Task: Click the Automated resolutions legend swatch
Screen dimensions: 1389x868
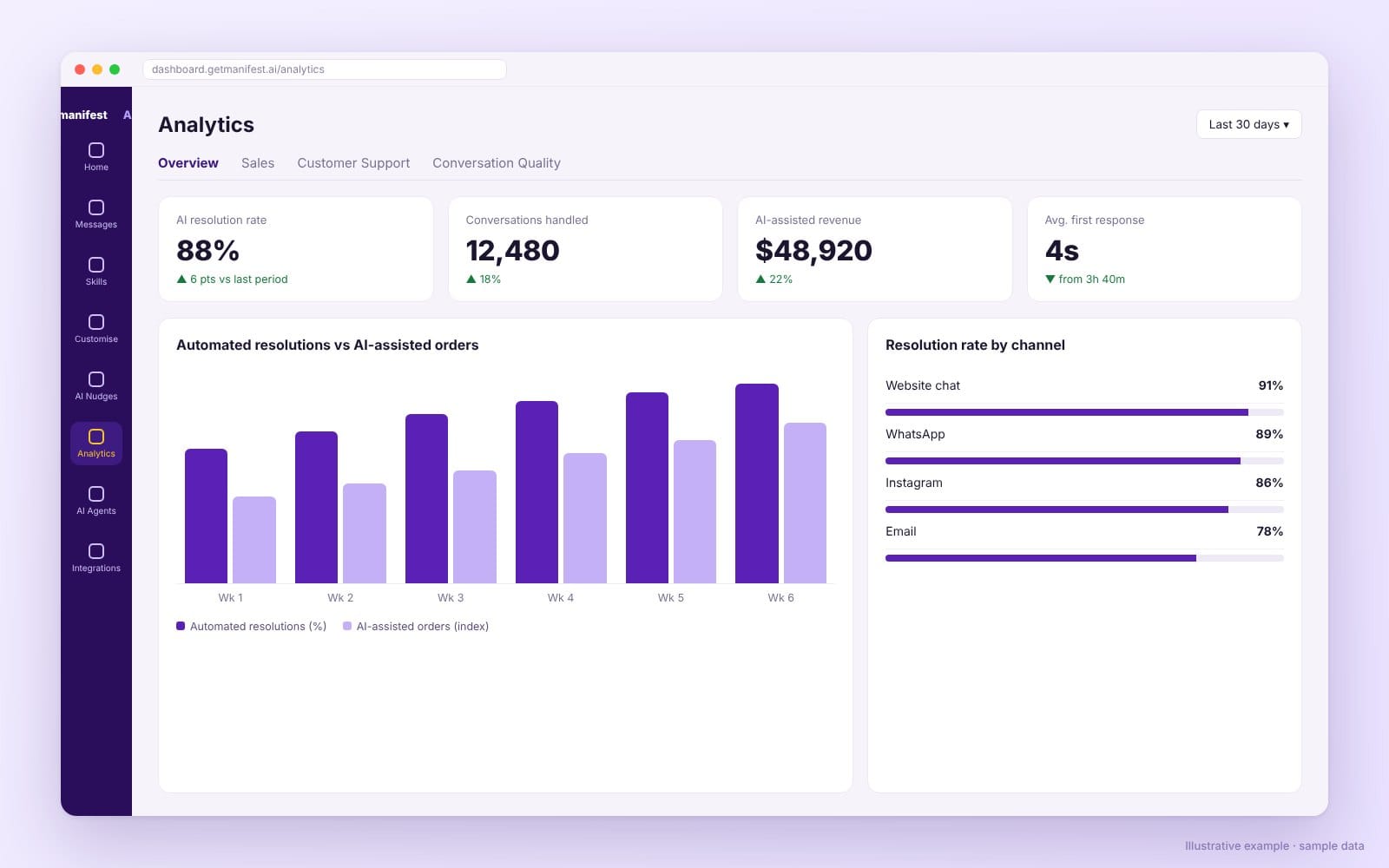Action: (181, 626)
